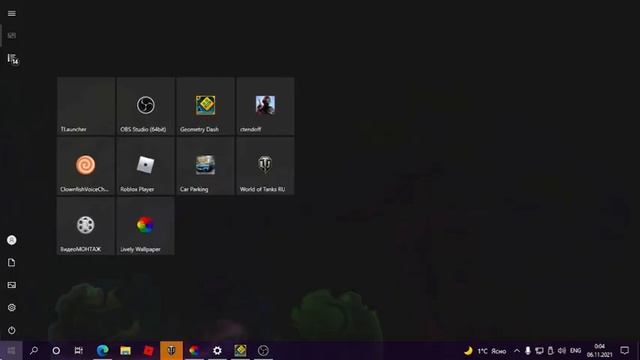Click the microphone tray icon
The width and height of the screenshot is (640, 360).
point(528,351)
